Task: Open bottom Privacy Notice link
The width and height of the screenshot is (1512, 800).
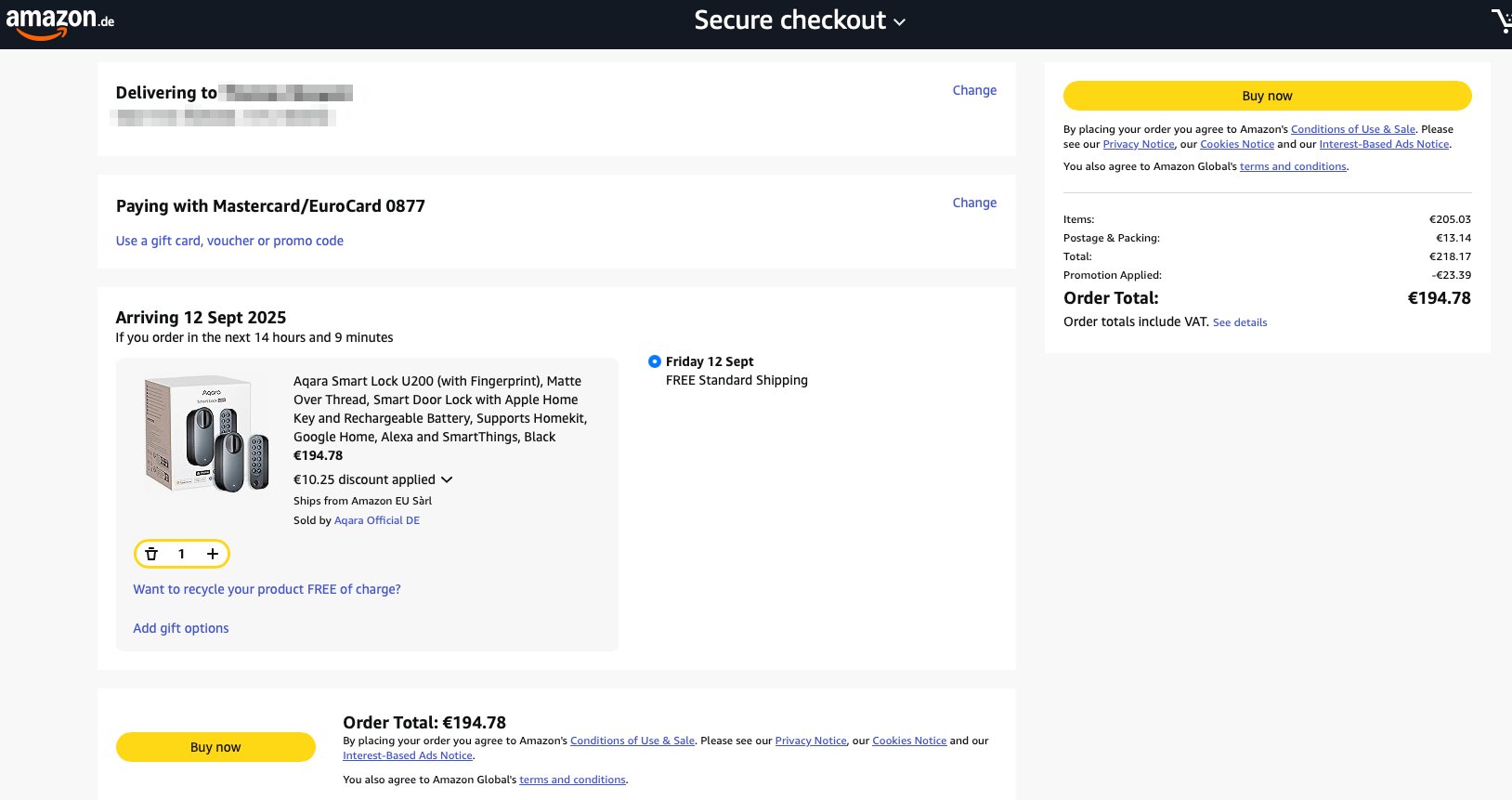Action: (811, 741)
